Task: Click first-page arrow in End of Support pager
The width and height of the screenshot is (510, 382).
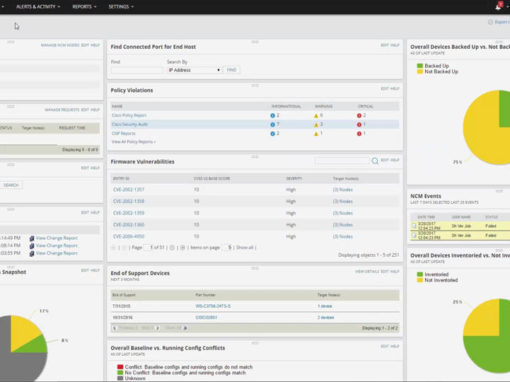Action: [114, 328]
